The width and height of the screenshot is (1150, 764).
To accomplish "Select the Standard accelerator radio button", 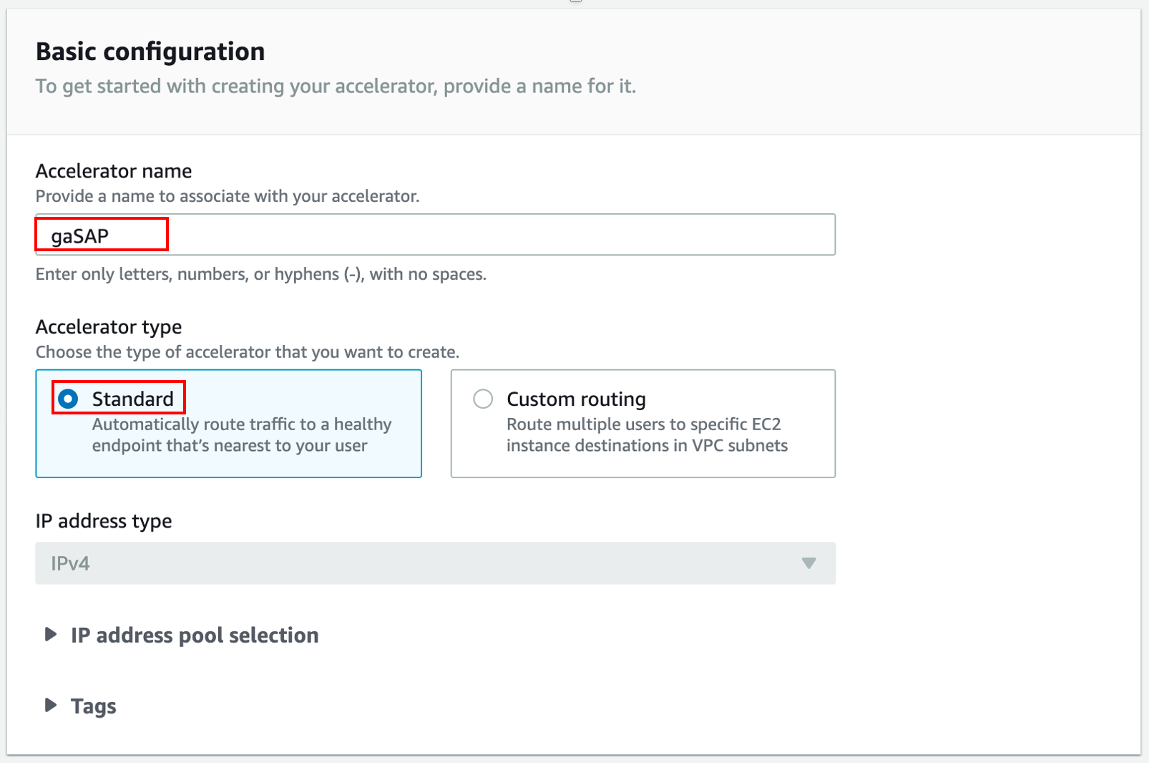I will 68,399.
